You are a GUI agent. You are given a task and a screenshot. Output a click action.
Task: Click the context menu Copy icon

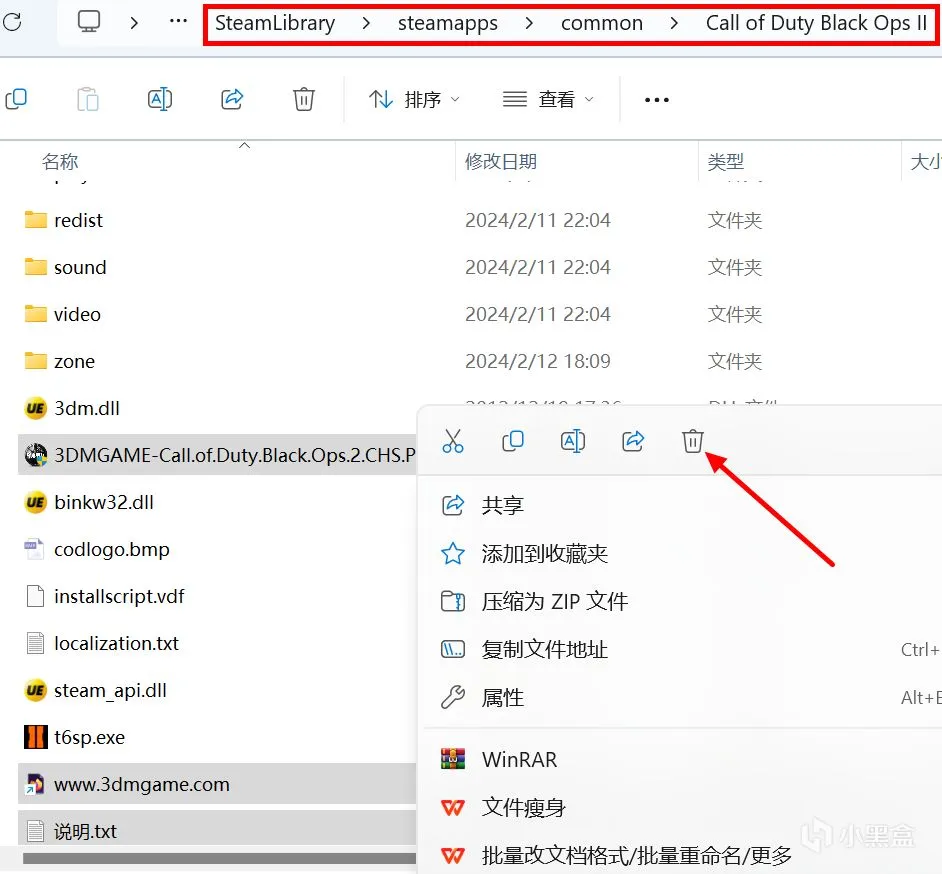(512, 441)
